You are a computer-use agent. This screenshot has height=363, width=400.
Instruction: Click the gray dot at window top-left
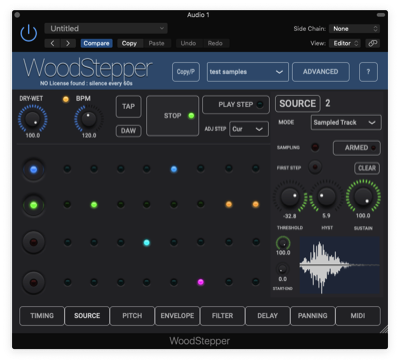(x=17, y=15)
